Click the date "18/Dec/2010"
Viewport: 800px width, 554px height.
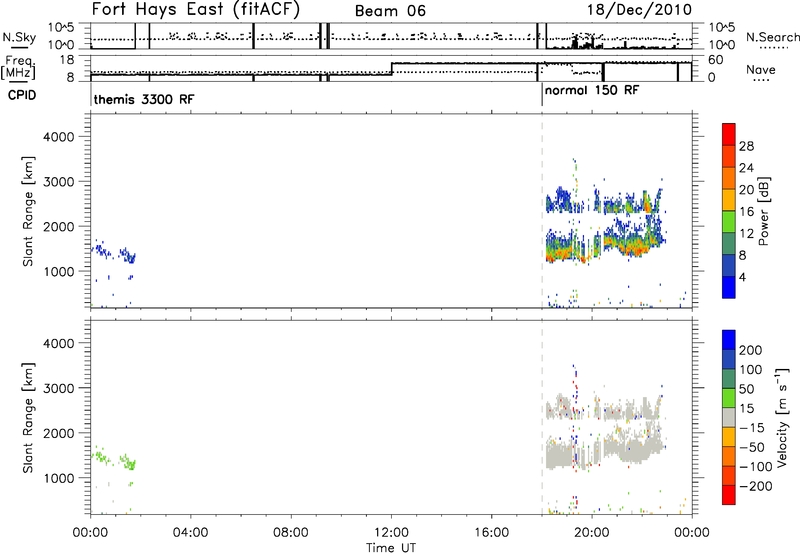pos(639,10)
